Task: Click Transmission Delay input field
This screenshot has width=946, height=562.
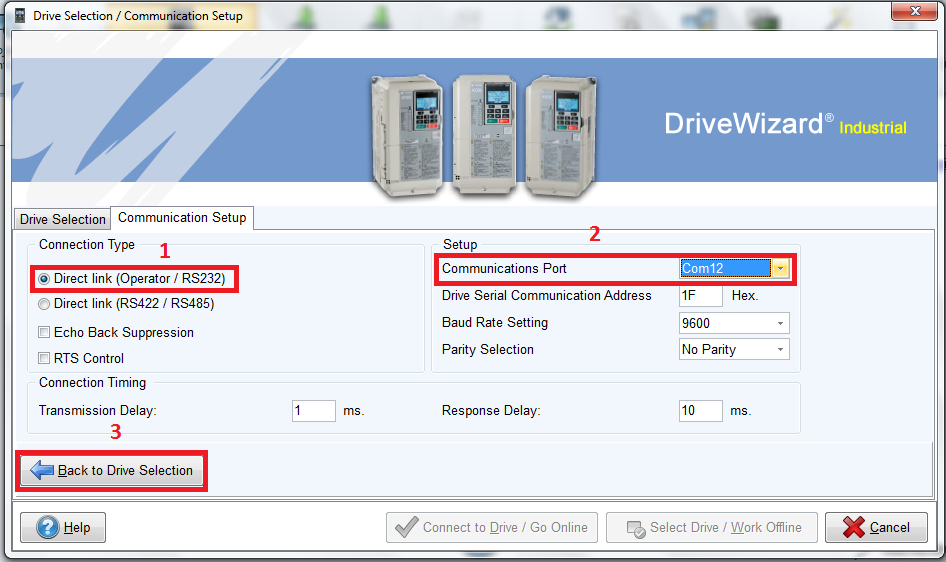Action: pos(314,411)
